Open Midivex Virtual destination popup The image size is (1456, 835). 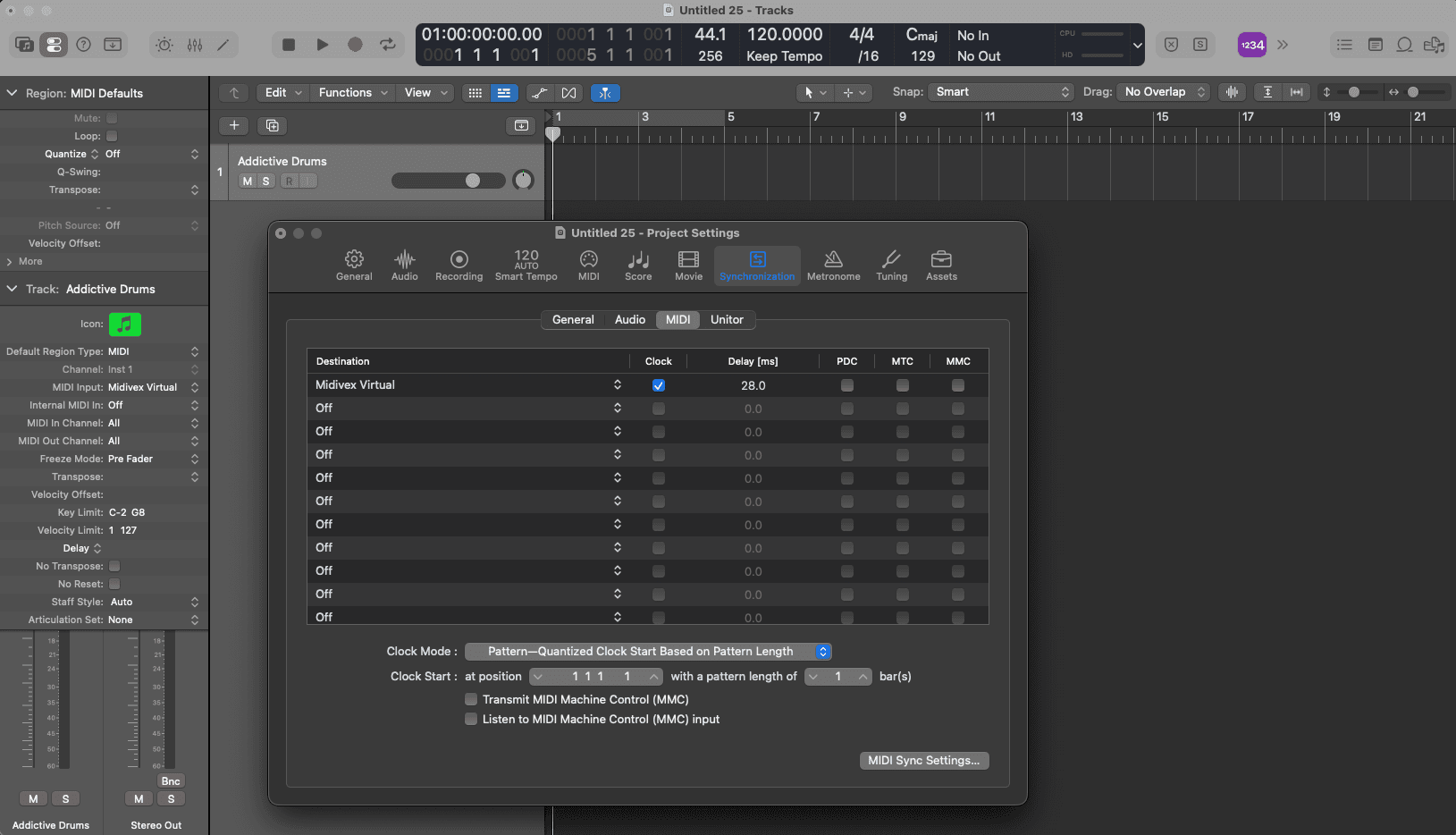point(468,385)
